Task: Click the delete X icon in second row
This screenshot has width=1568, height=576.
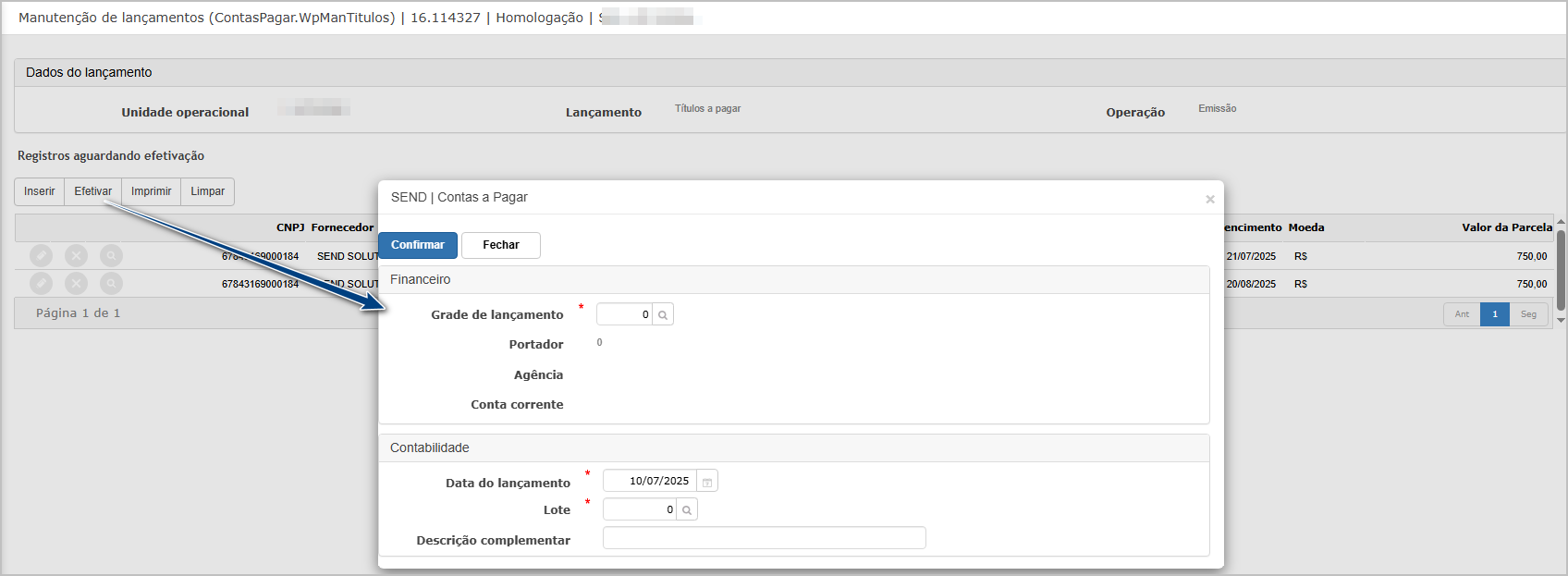Action: (76, 283)
